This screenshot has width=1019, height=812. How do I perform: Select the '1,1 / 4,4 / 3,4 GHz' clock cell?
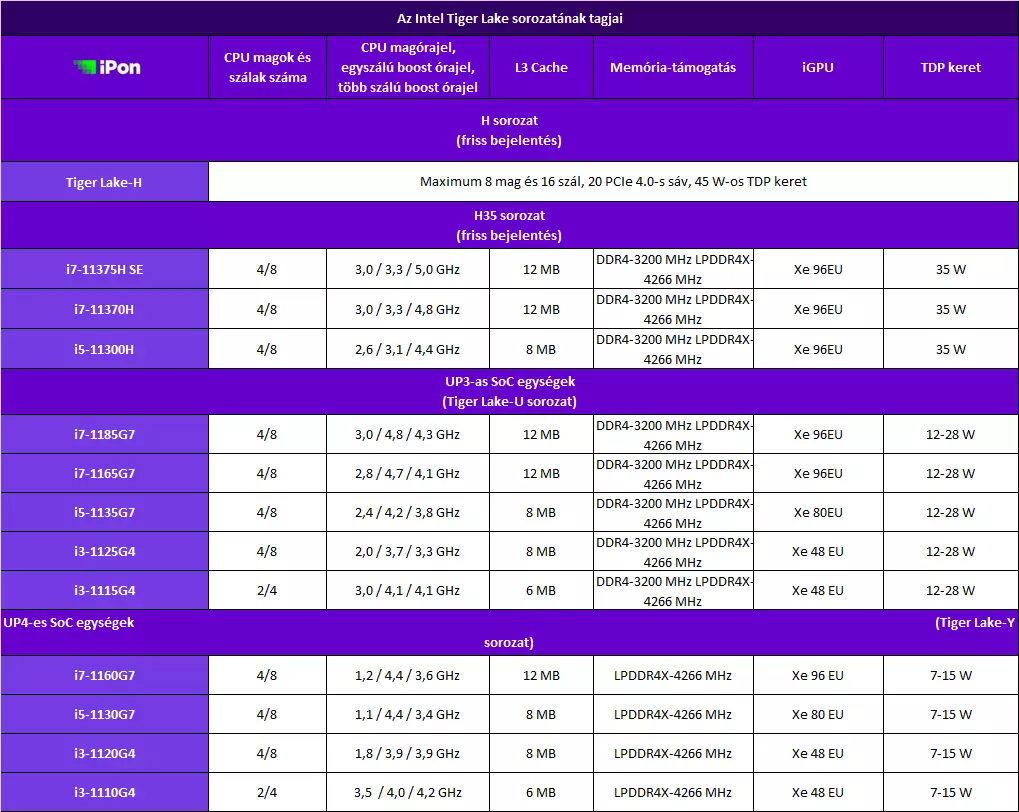point(407,714)
